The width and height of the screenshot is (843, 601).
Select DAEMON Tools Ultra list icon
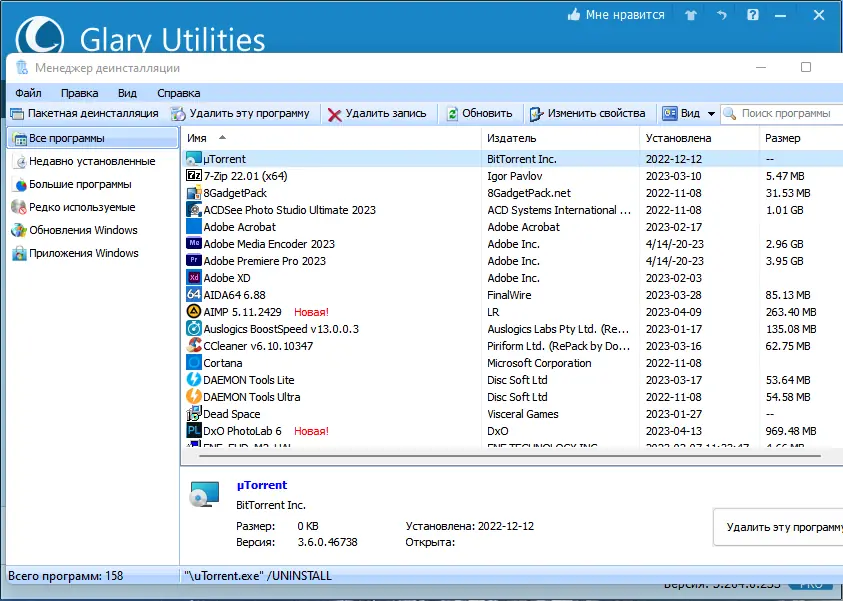click(x=194, y=397)
